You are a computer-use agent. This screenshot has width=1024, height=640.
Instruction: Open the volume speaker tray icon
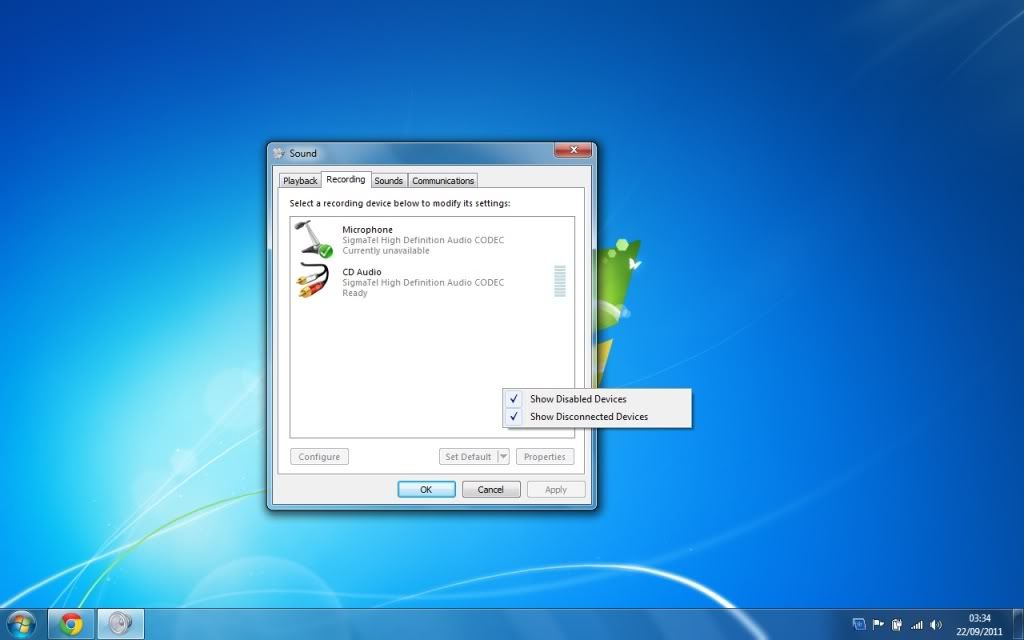click(x=936, y=625)
